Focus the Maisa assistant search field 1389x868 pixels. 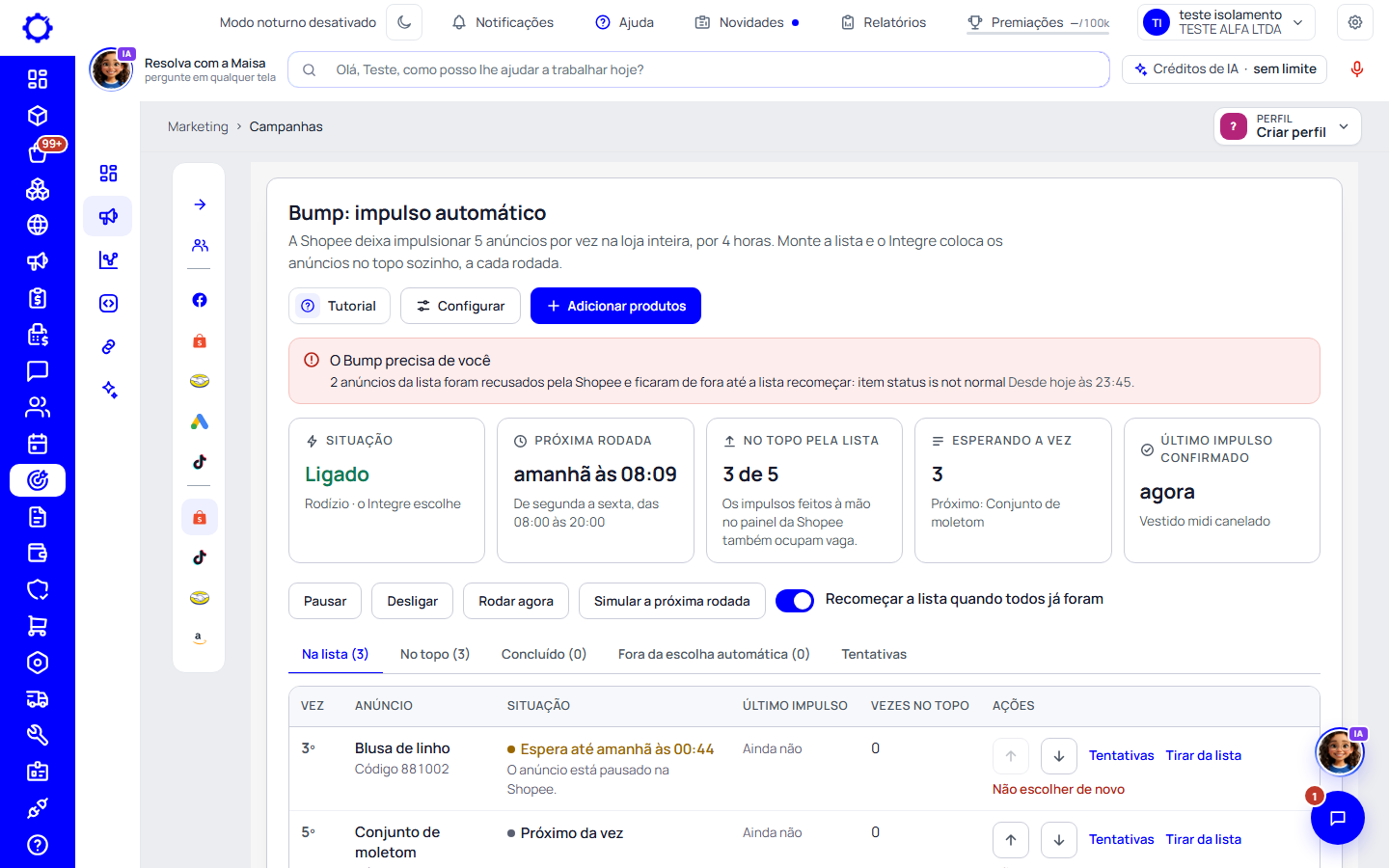698,69
